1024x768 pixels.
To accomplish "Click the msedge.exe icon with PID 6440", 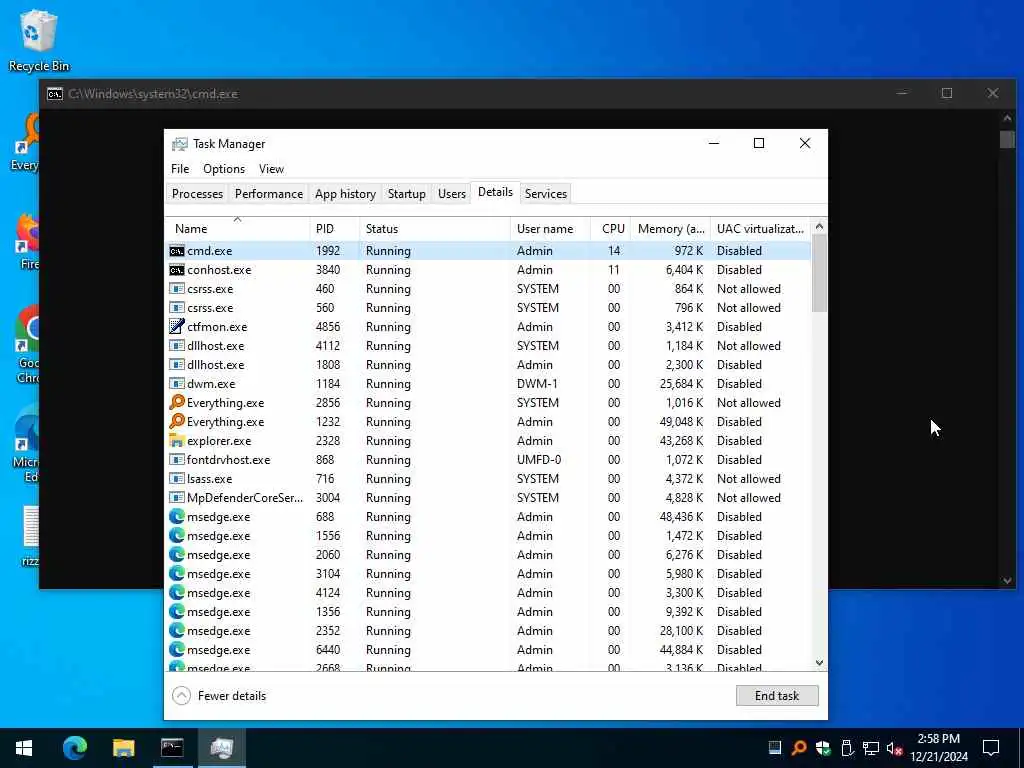I will [x=176, y=650].
